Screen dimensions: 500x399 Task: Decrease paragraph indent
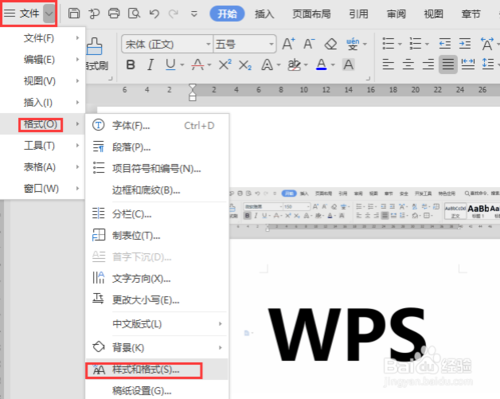point(445,43)
